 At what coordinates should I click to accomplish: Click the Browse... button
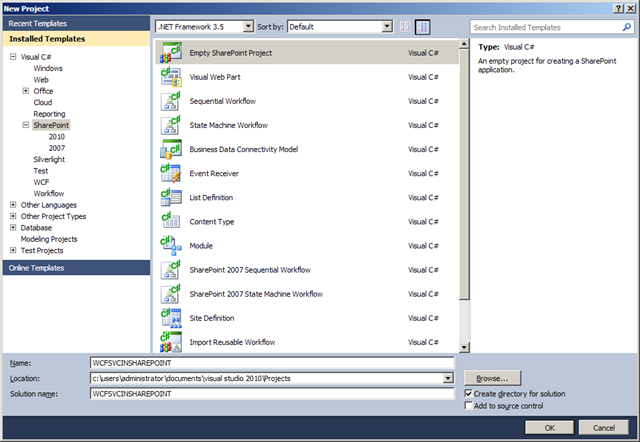point(492,378)
